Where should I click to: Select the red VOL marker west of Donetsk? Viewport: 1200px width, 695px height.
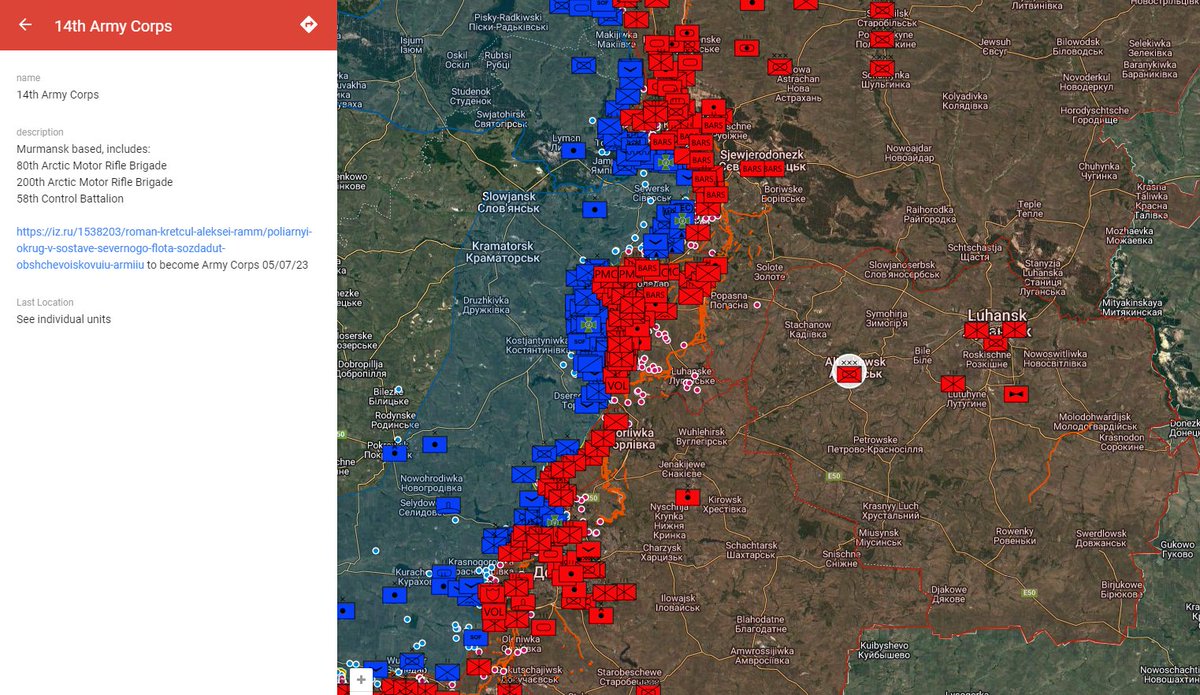click(494, 611)
